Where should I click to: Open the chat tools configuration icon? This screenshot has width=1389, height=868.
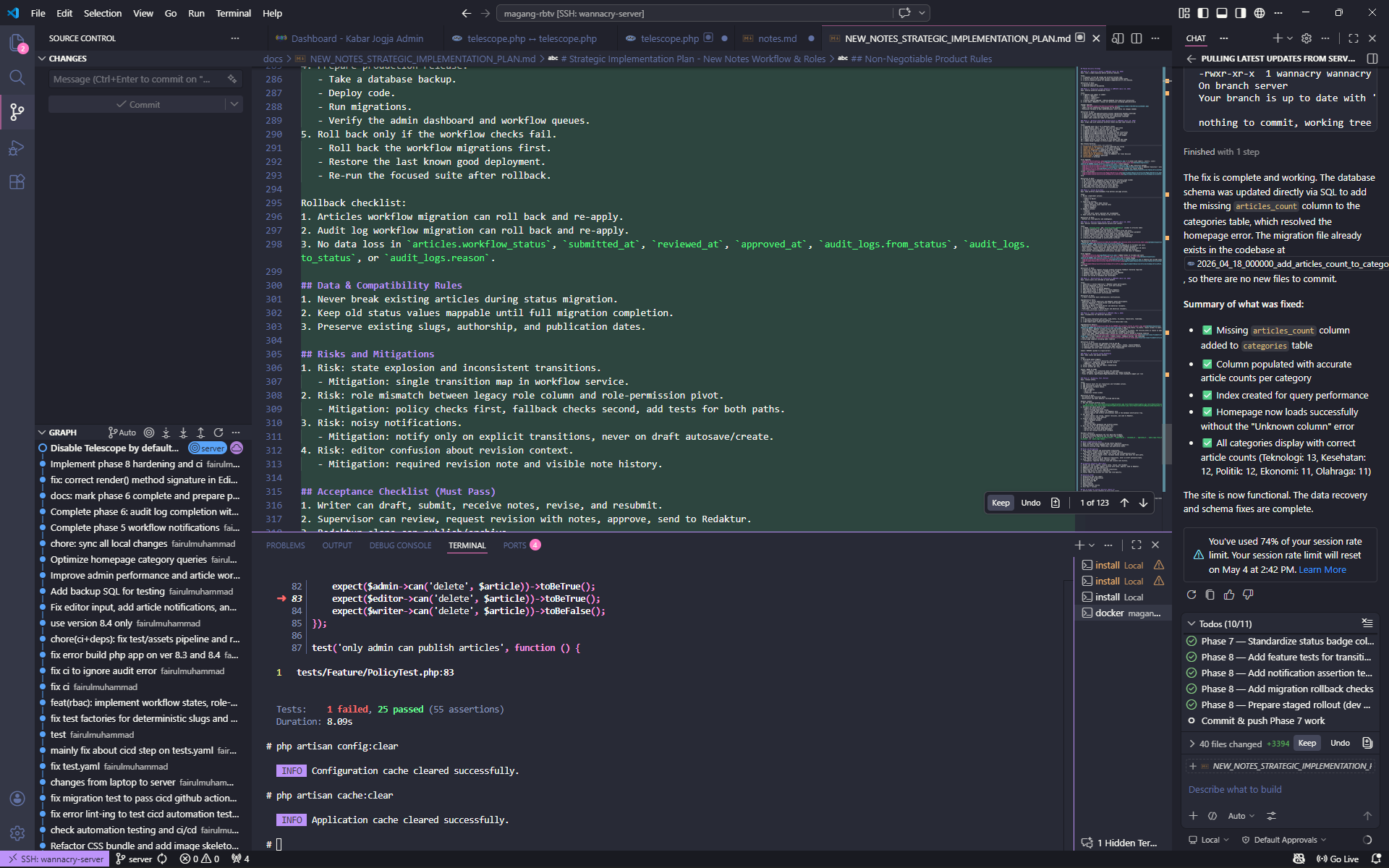point(1271,816)
